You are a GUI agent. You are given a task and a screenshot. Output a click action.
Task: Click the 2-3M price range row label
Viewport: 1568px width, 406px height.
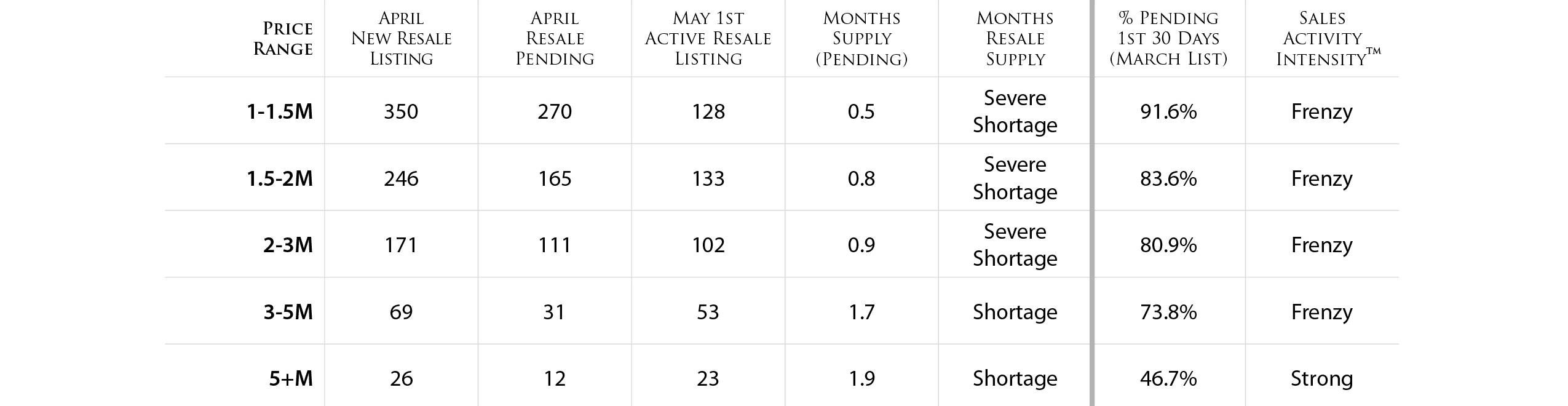pyautogui.click(x=288, y=245)
